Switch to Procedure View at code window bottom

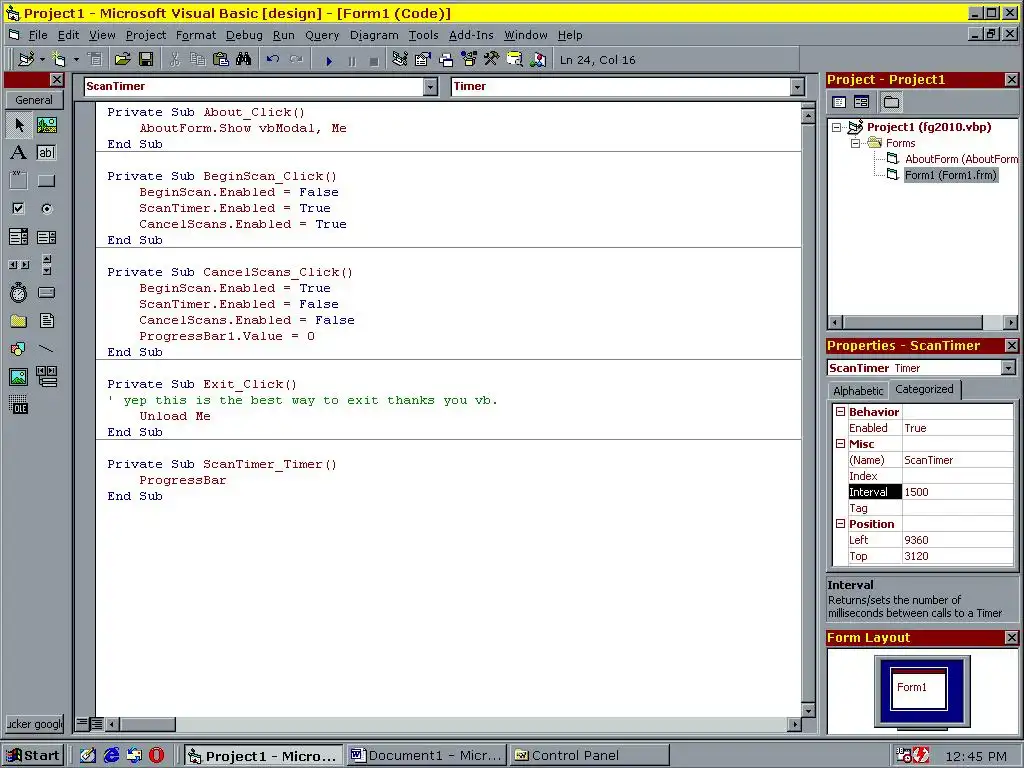[x=82, y=724]
